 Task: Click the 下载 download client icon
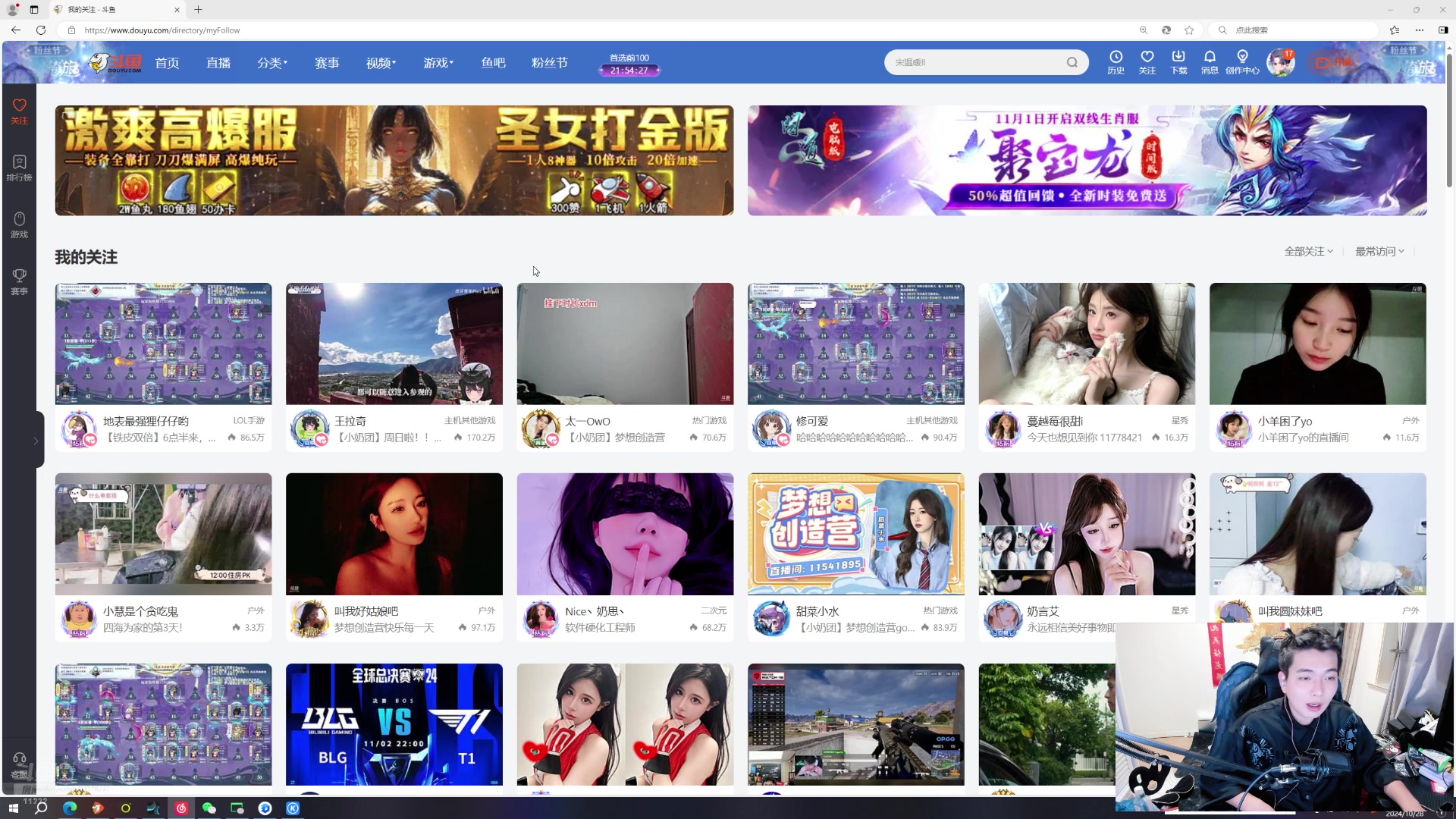tap(1178, 62)
